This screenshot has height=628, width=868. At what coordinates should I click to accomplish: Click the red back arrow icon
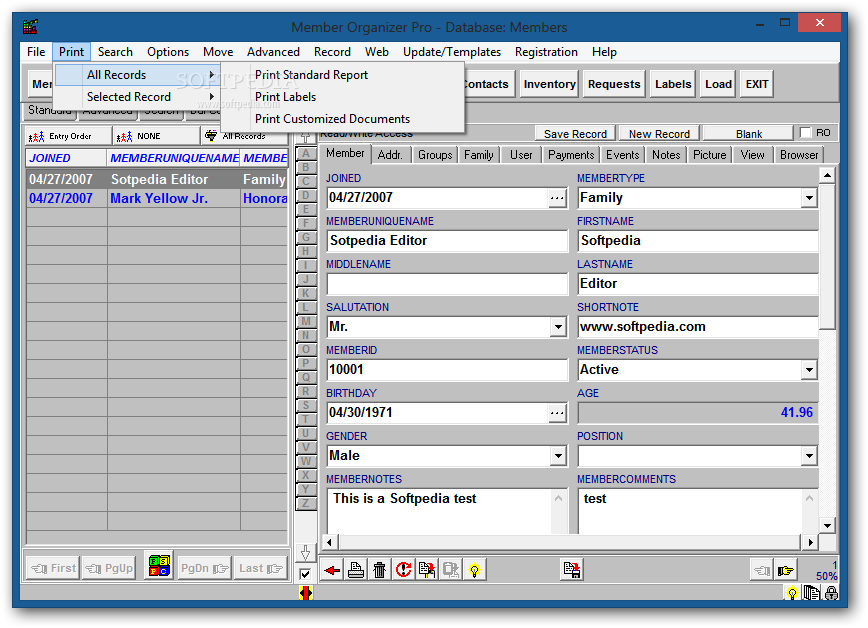[332, 570]
